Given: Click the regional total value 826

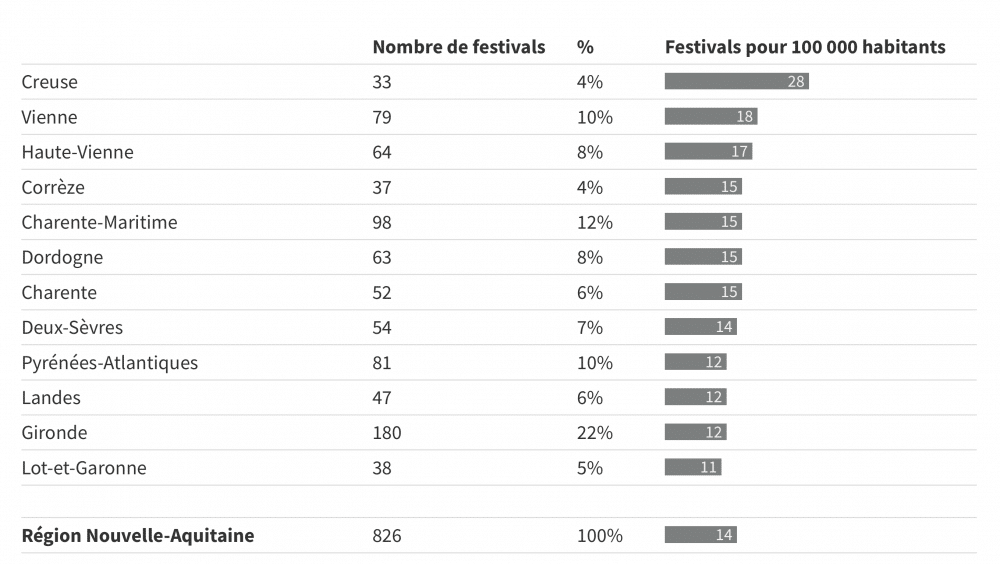Looking at the screenshot, I should click(x=386, y=535).
